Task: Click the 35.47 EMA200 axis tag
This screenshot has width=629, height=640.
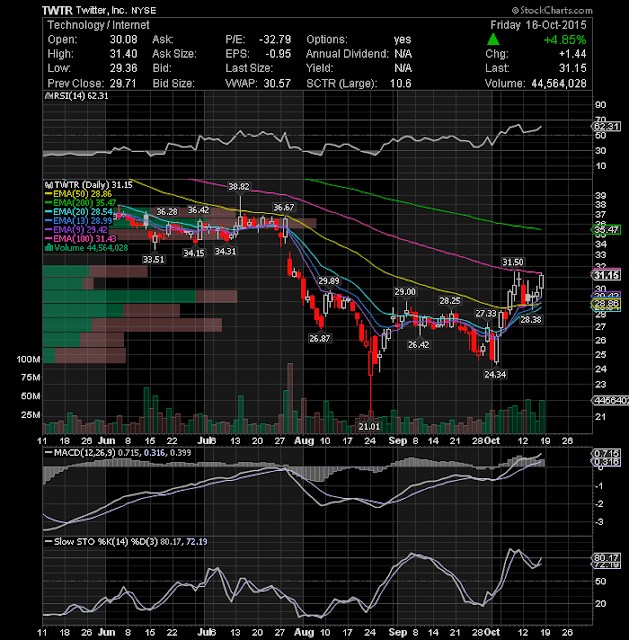Action: pos(607,230)
